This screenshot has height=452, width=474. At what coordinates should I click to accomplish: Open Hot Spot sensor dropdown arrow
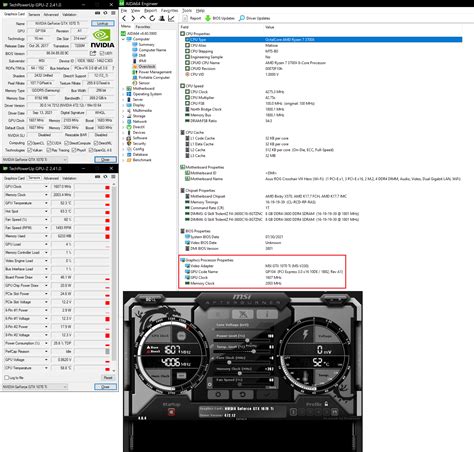[46, 211]
